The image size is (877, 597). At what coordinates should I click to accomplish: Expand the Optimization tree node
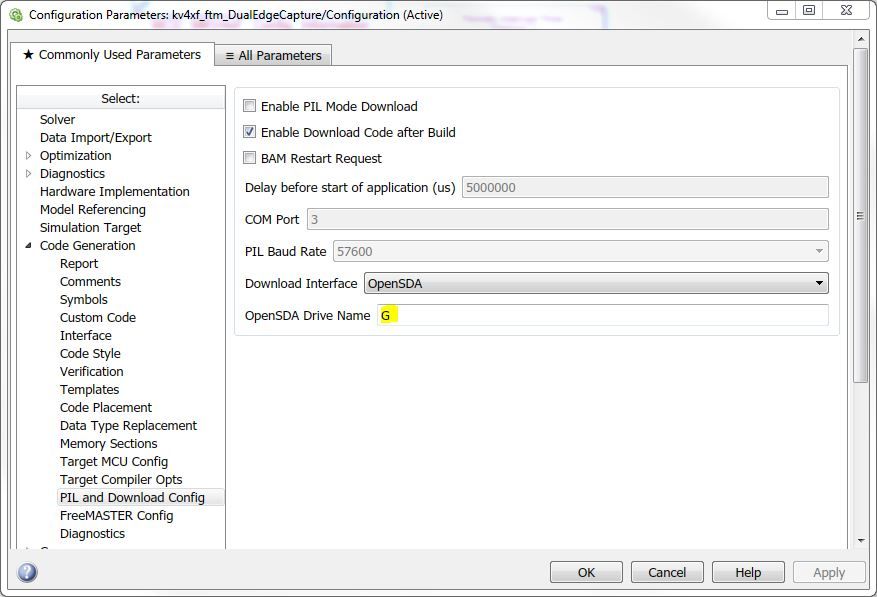29,155
